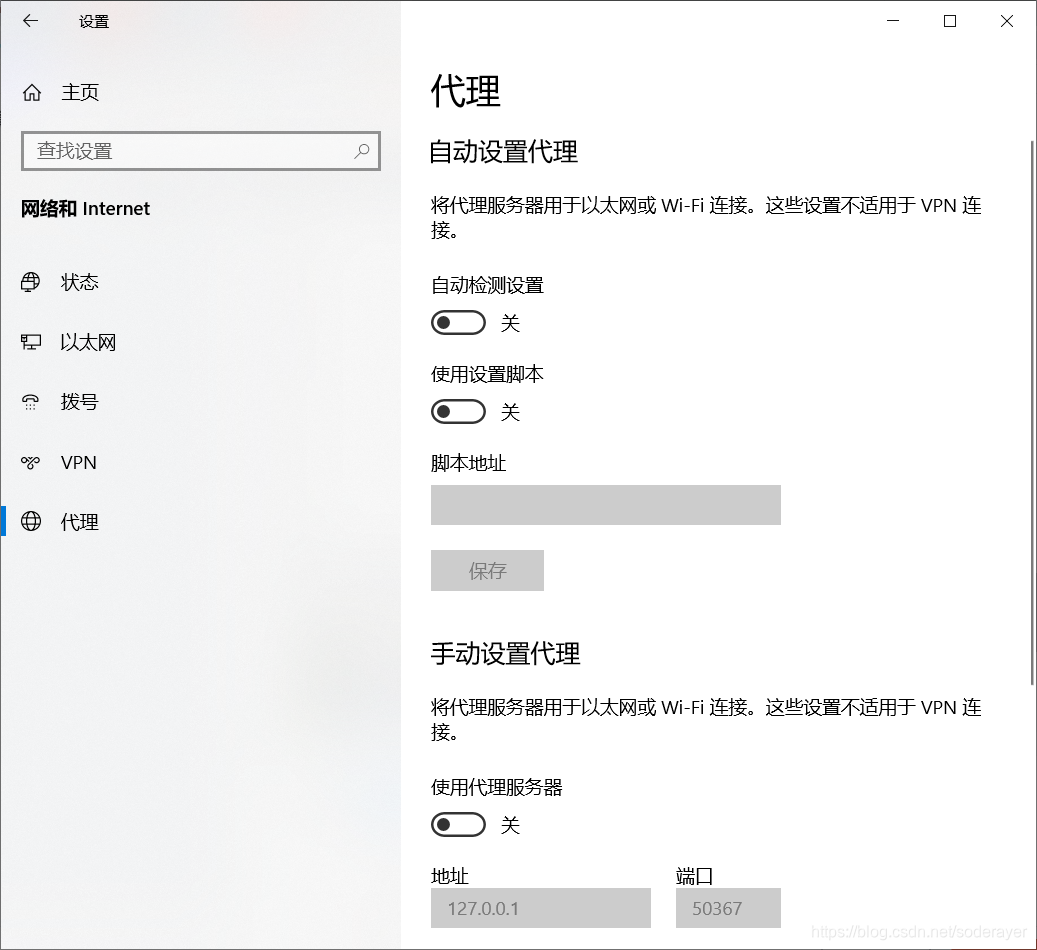Click the back arrow at top left
The width and height of the screenshot is (1037, 950).
(29, 21)
